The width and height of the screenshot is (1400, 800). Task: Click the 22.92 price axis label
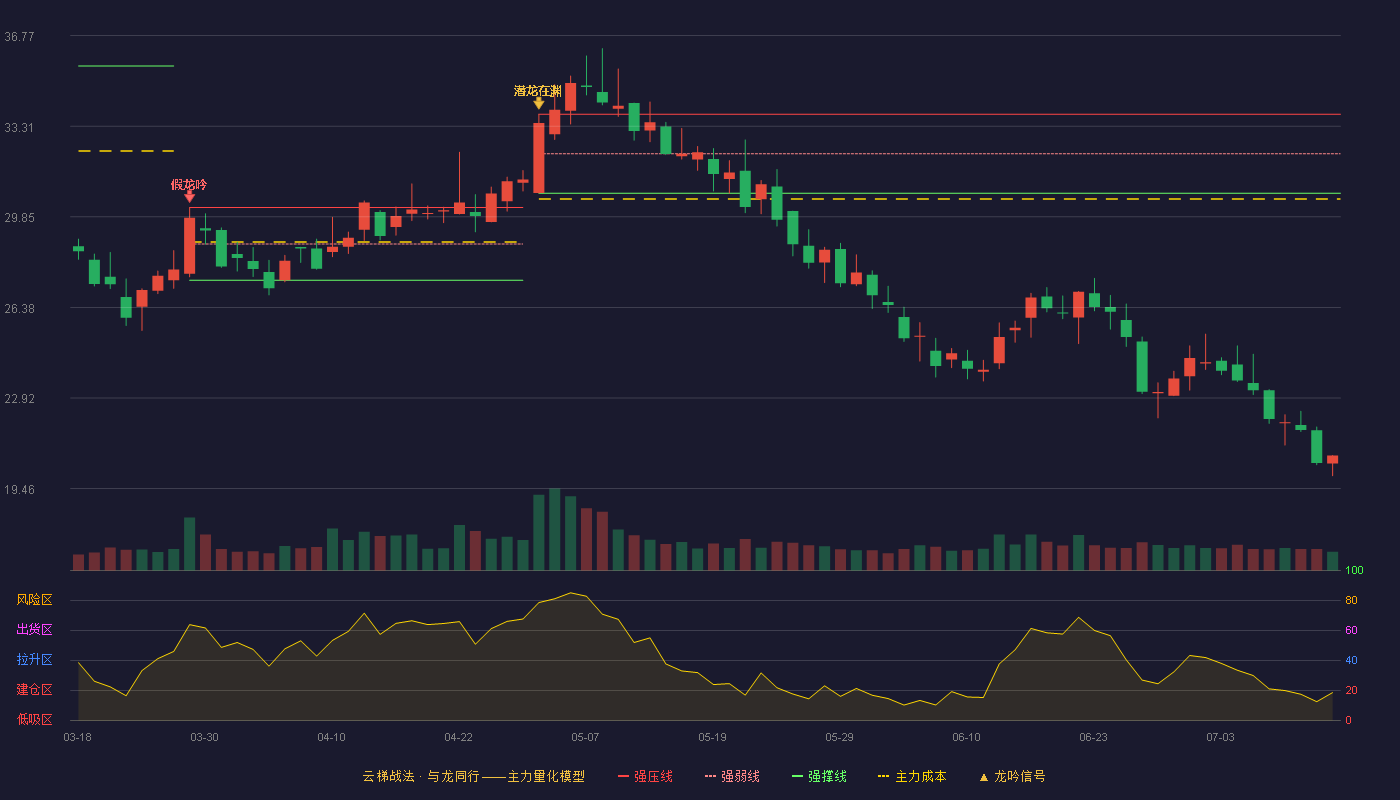(x=19, y=398)
